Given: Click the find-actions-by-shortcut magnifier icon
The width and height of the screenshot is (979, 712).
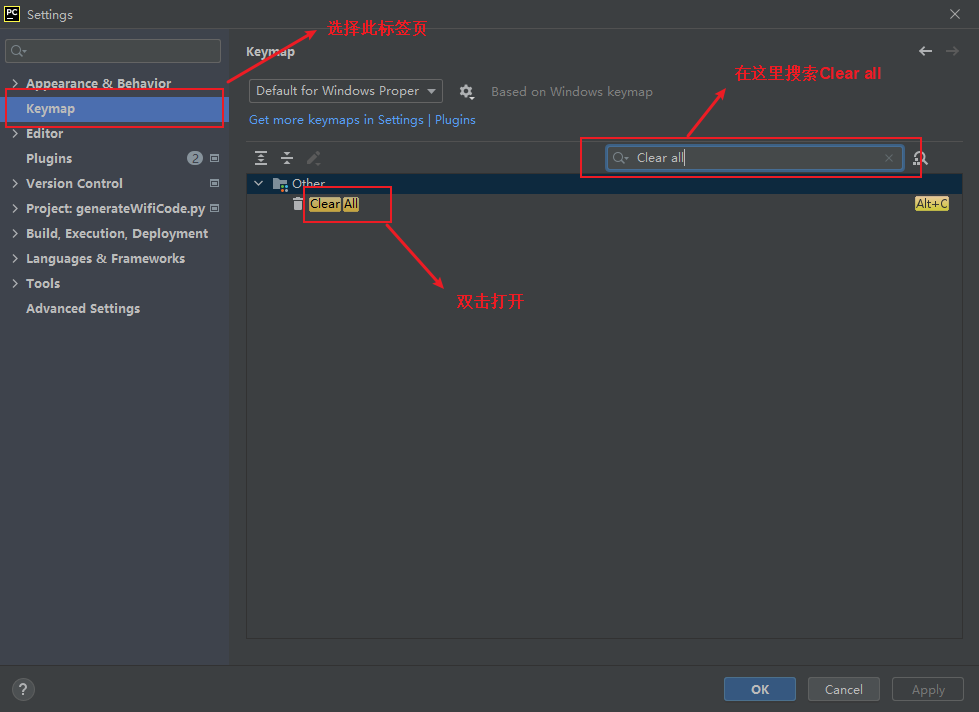Looking at the screenshot, I should (x=921, y=158).
